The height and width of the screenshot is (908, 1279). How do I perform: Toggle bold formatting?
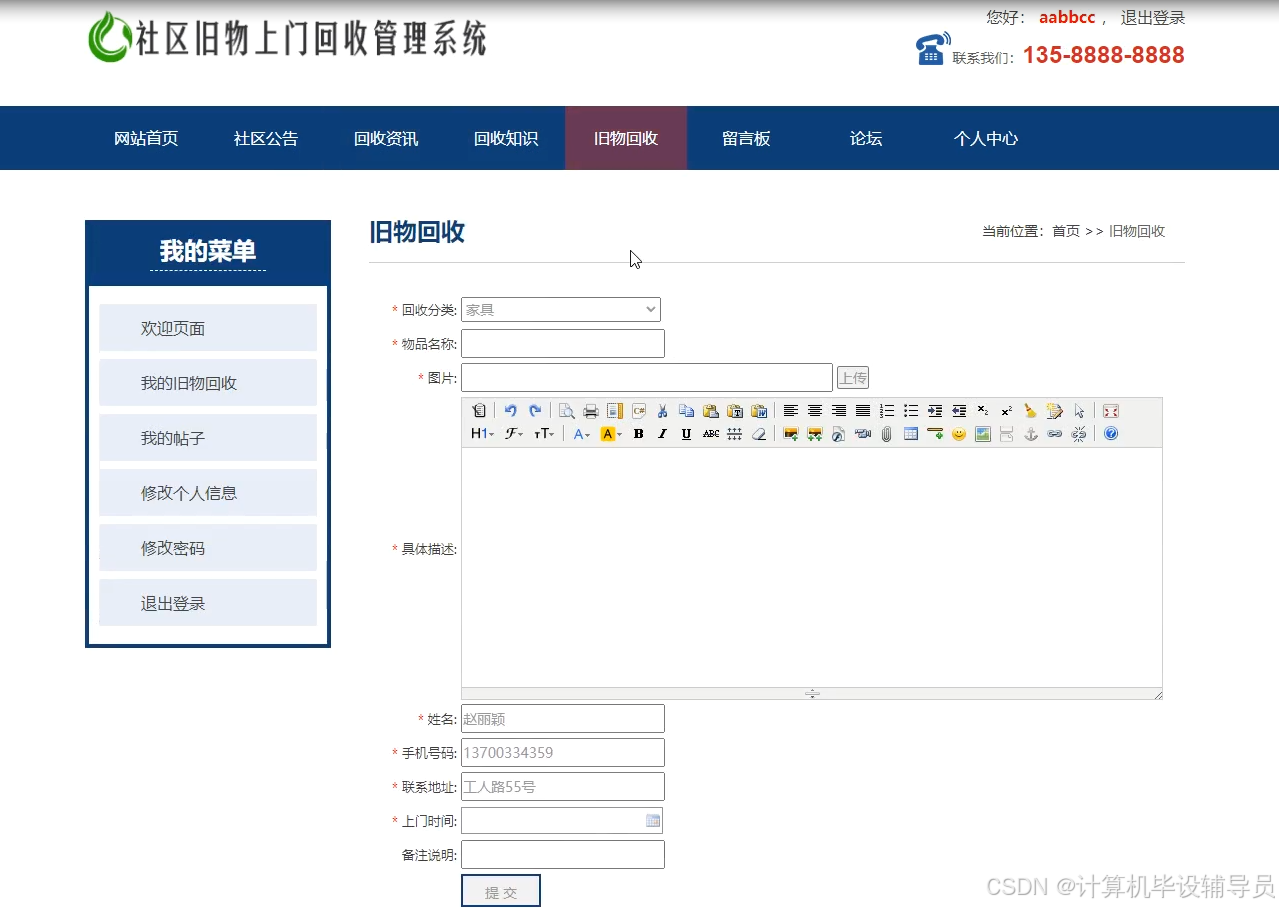point(638,434)
